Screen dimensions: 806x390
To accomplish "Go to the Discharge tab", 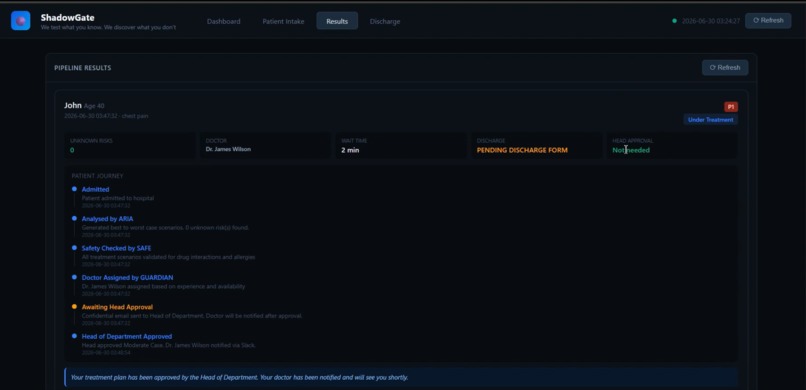I will [x=385, y=22].
